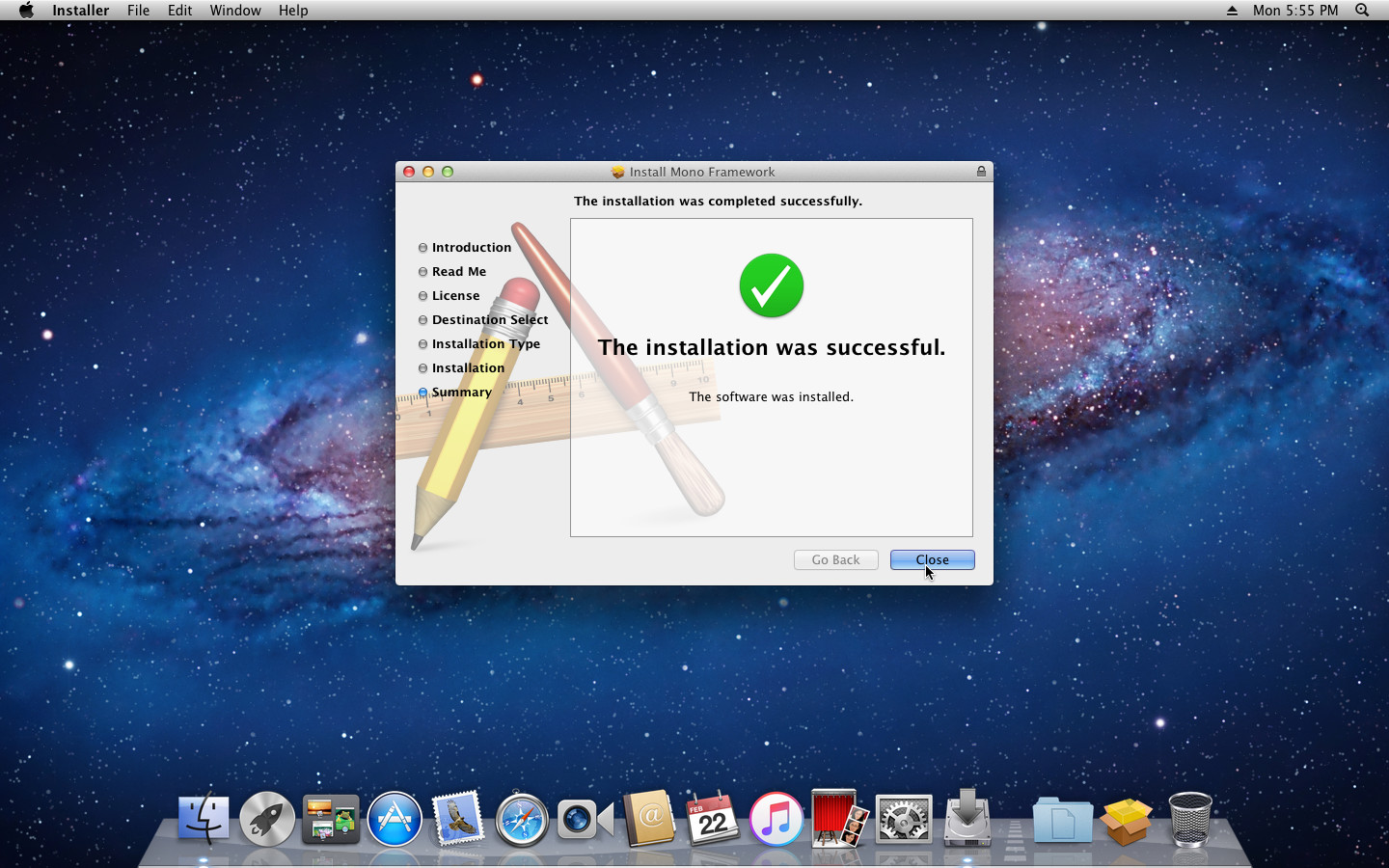Open the File menu
This screenshot has height=868, width=1389.
coord(138,11)
